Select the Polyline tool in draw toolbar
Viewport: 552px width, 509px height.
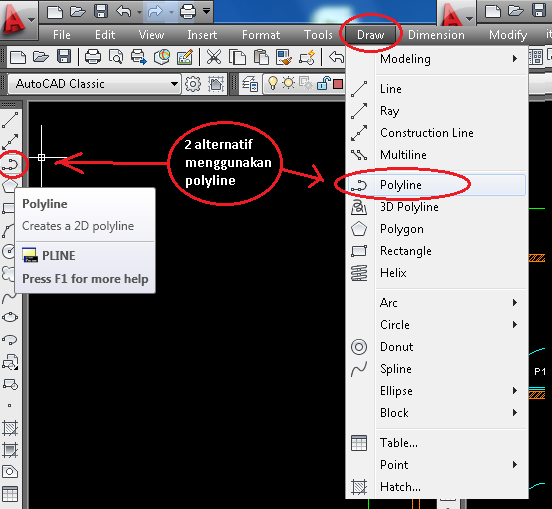[x=10, y=164]
